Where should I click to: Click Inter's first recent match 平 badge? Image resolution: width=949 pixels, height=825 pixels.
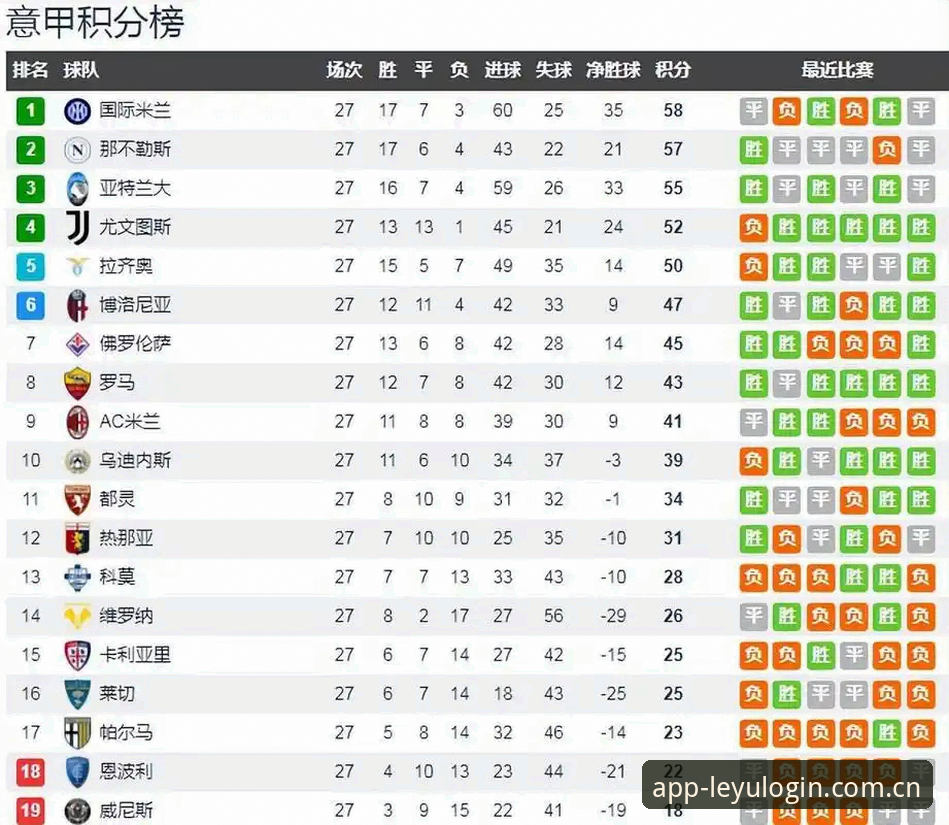pyautogui.click(x=754, y=111)
